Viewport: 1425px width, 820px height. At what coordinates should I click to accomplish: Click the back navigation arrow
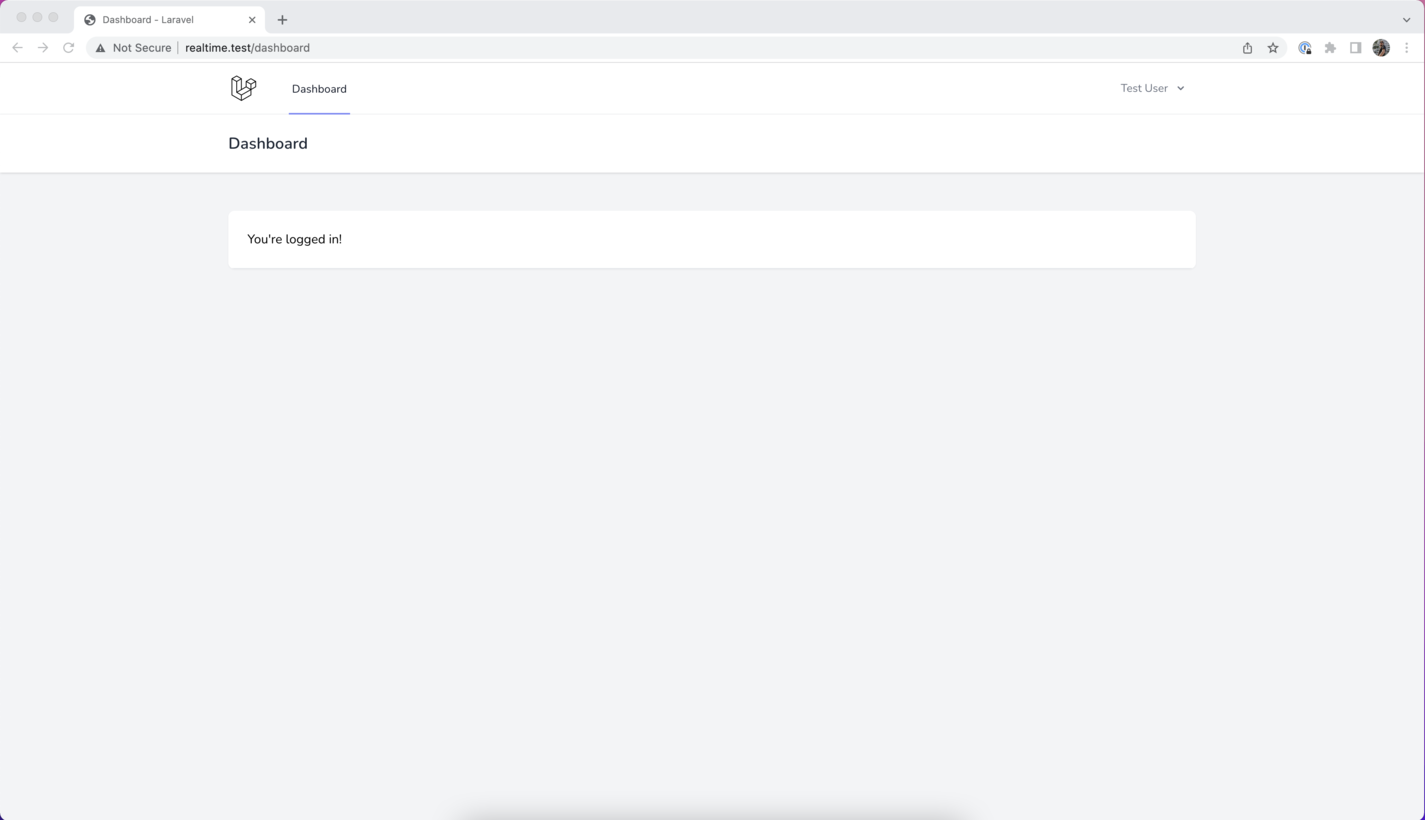tap(17, 47)
